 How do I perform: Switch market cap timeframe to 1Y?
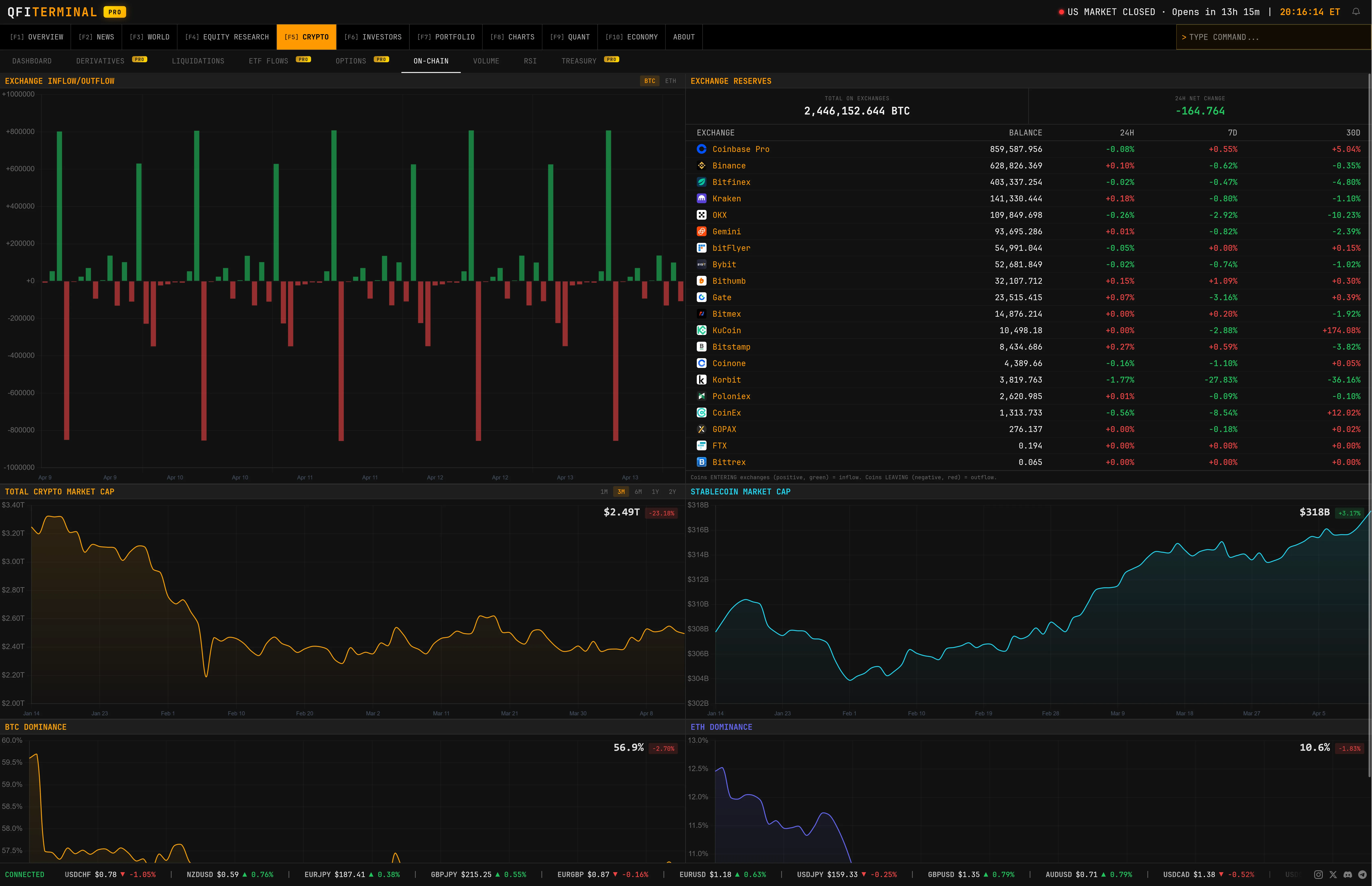tap(655, 492)
